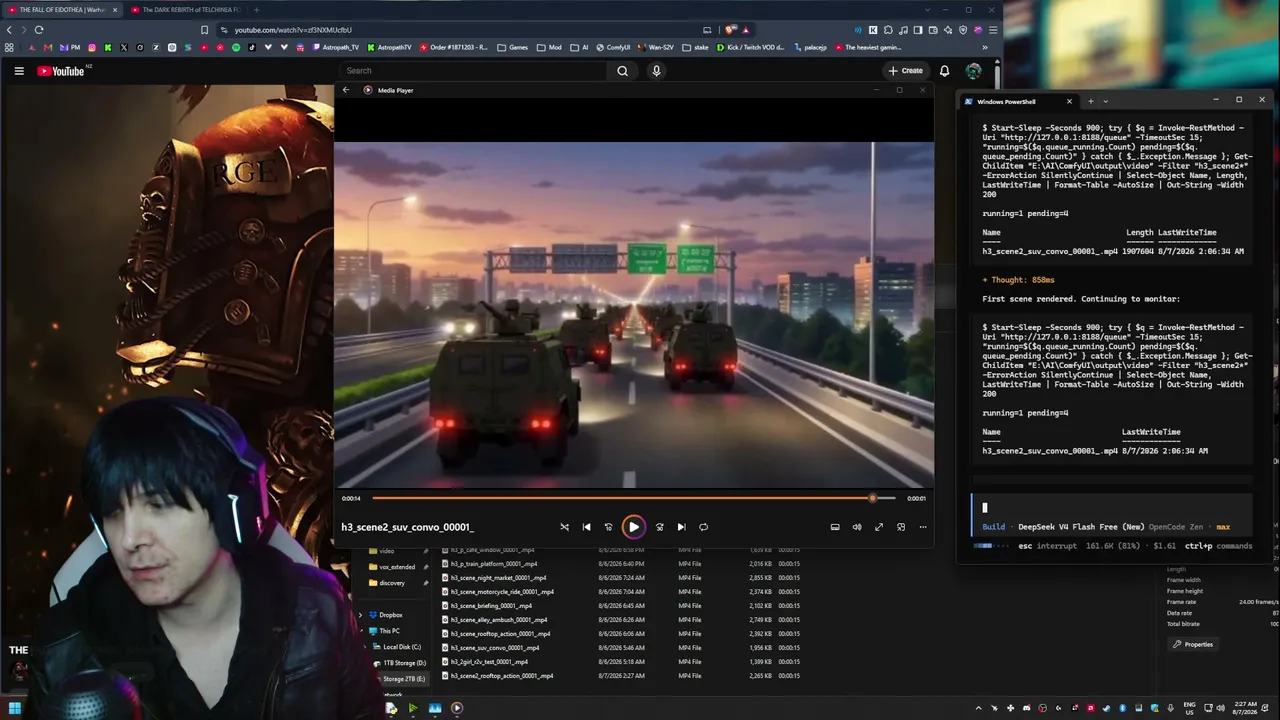Image resolution: width=1280 pixels, height=720 pixels.
Task: Go back in the browser
Action: tap(9, 30)
